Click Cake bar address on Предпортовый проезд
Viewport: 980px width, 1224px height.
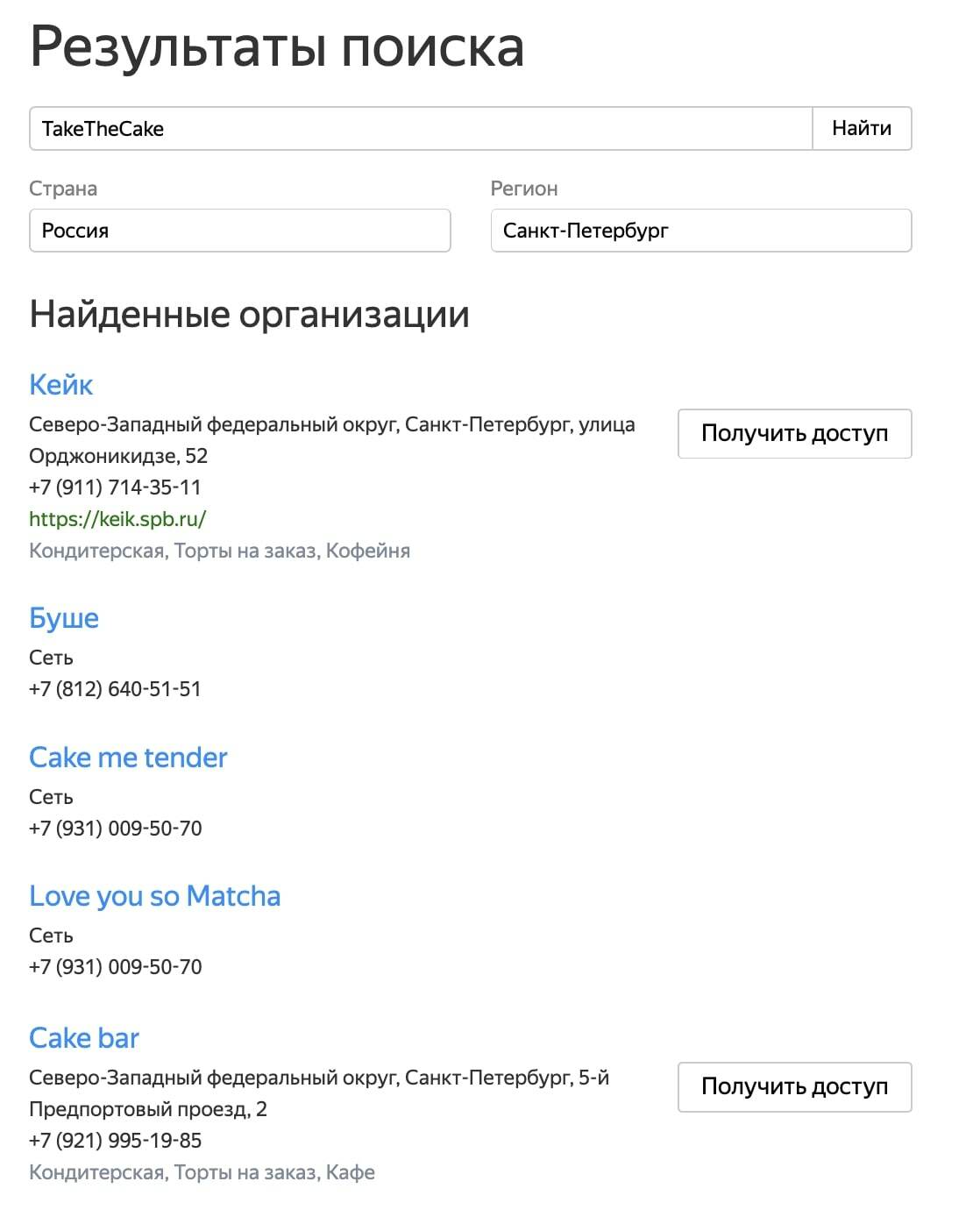(319, 1093)
